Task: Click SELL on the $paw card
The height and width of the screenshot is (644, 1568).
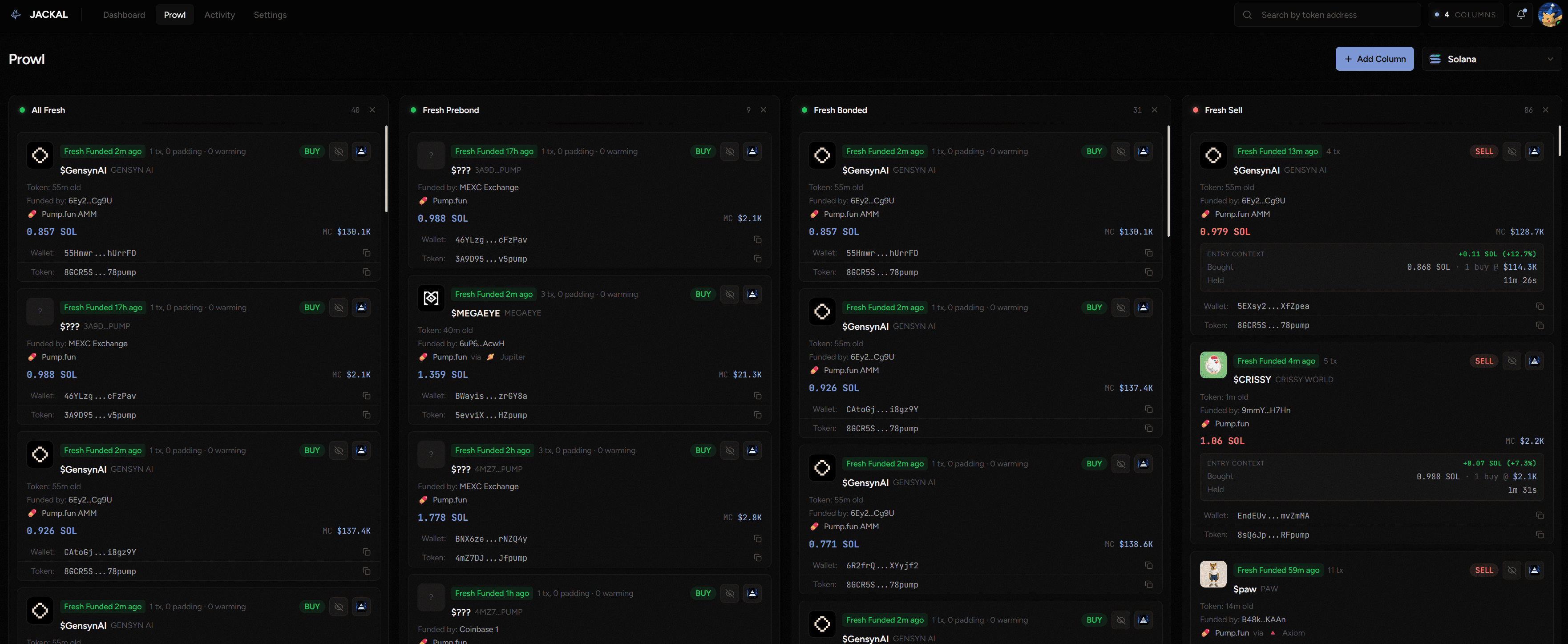Action: pyautogui.click(x=1484, y=571)
